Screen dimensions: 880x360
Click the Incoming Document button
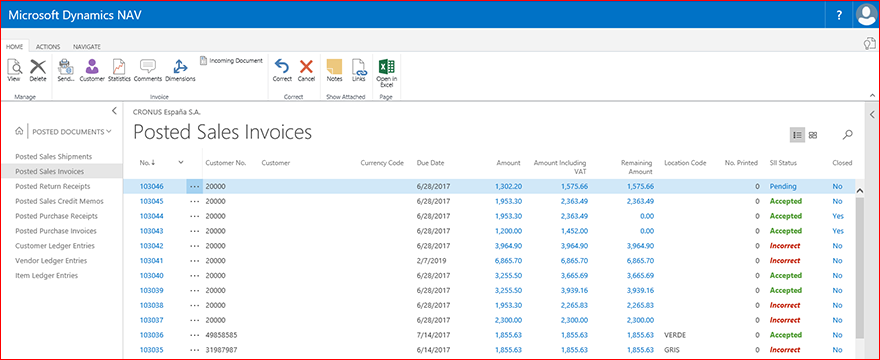click(231, 60)
